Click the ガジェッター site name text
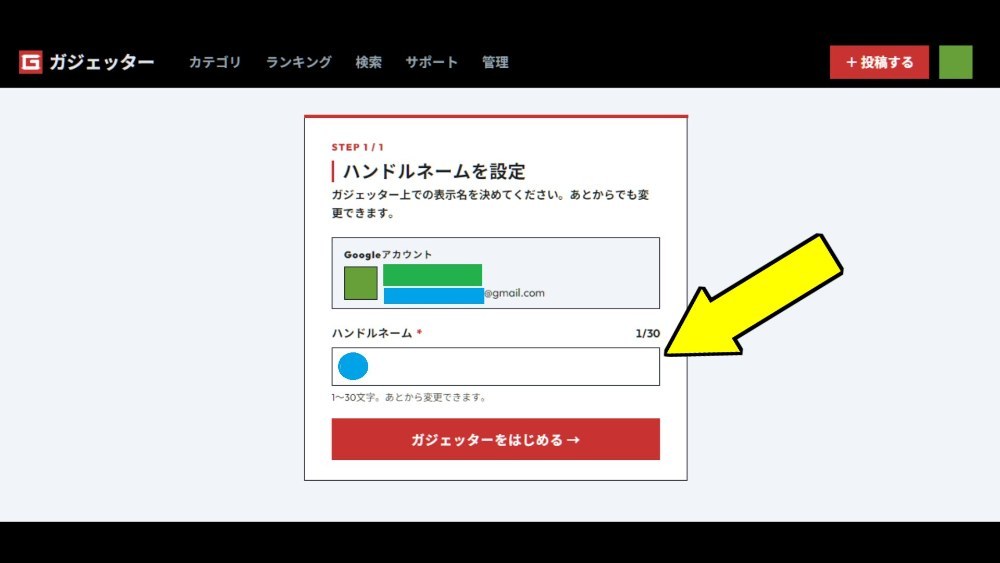The image size is (1000, 563). [x=101, y=62]
